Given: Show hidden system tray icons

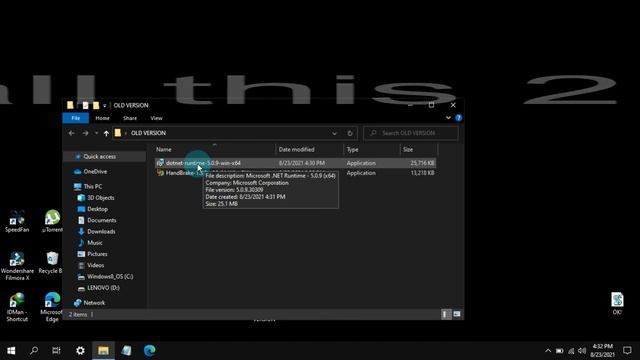Looking at the screenshot, I should (548, 351).
